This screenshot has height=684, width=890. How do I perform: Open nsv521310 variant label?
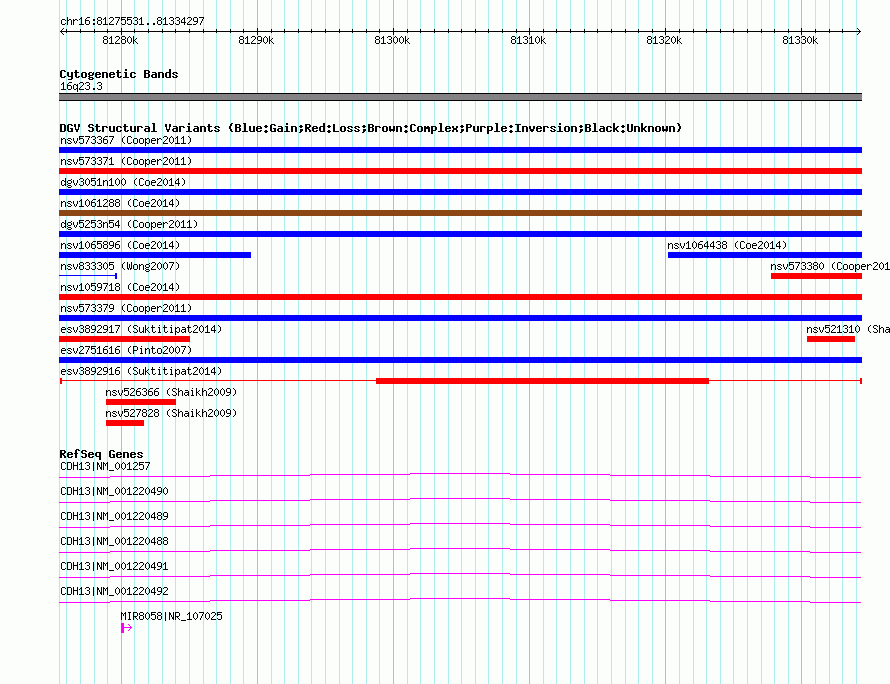(848, 329)
